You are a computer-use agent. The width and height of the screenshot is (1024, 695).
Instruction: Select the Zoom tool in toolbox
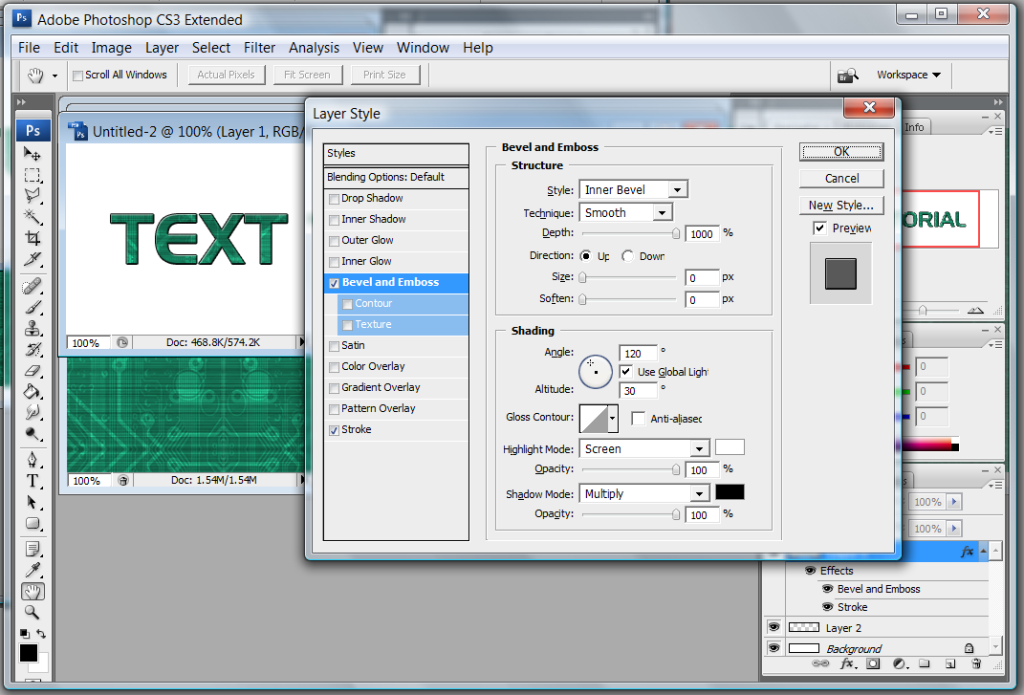33,612
